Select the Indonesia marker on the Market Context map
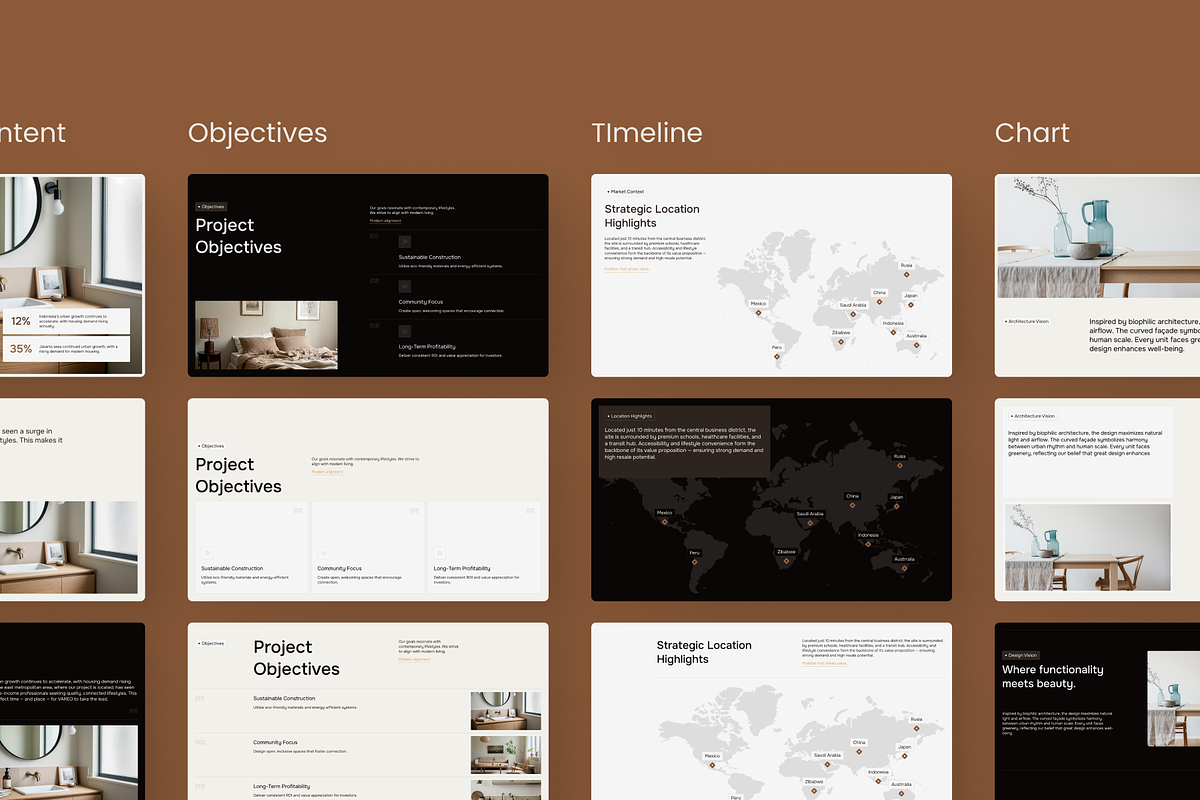1200x800 pixels. 892,332
